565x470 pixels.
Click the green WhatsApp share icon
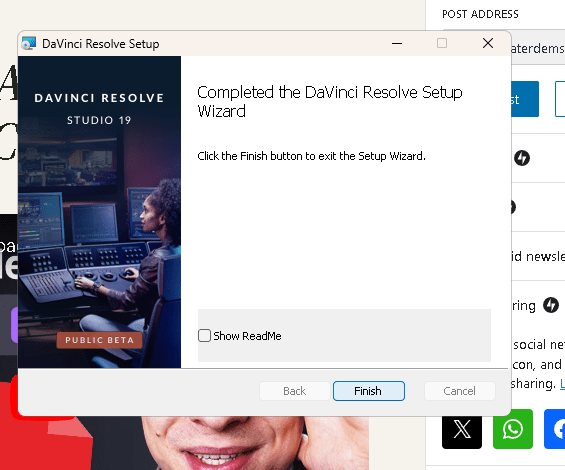[512, 429]
